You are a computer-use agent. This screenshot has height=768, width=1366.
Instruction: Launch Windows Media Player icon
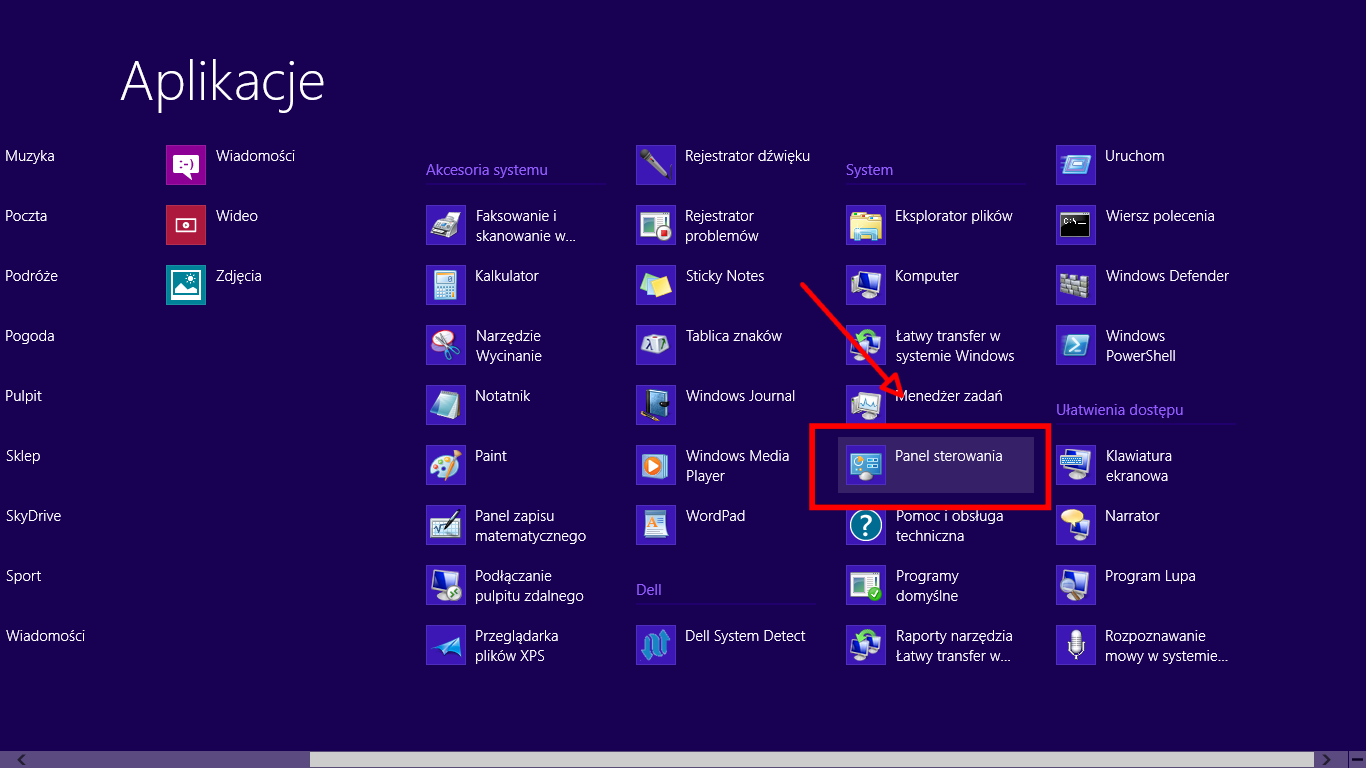coord(656,465)
